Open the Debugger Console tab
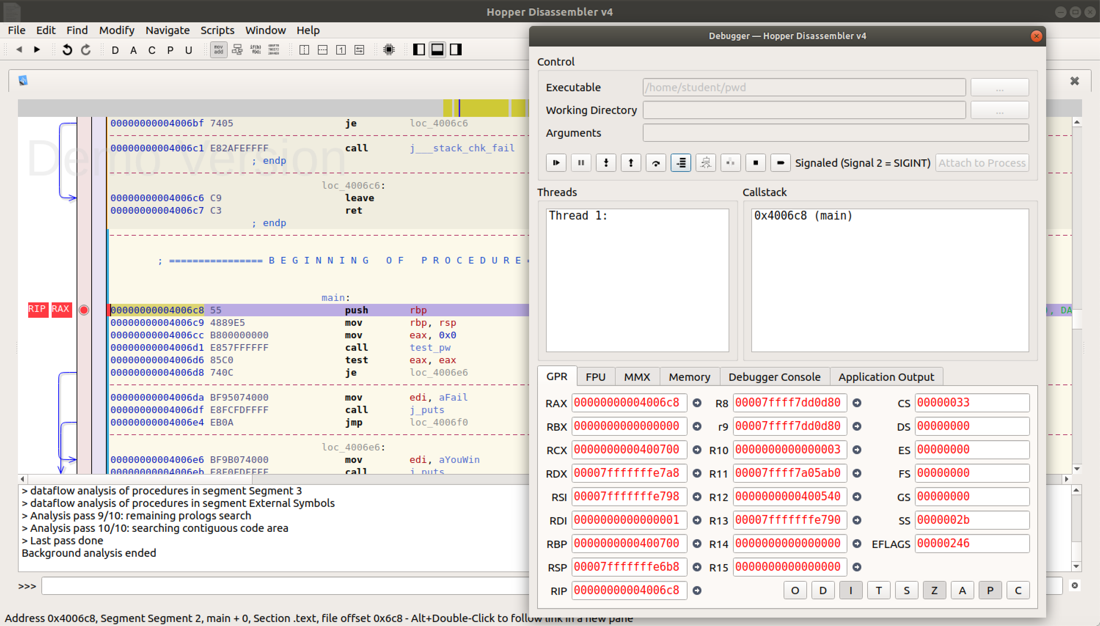This screenshot has height=626, width=1100. click(774, 377)
